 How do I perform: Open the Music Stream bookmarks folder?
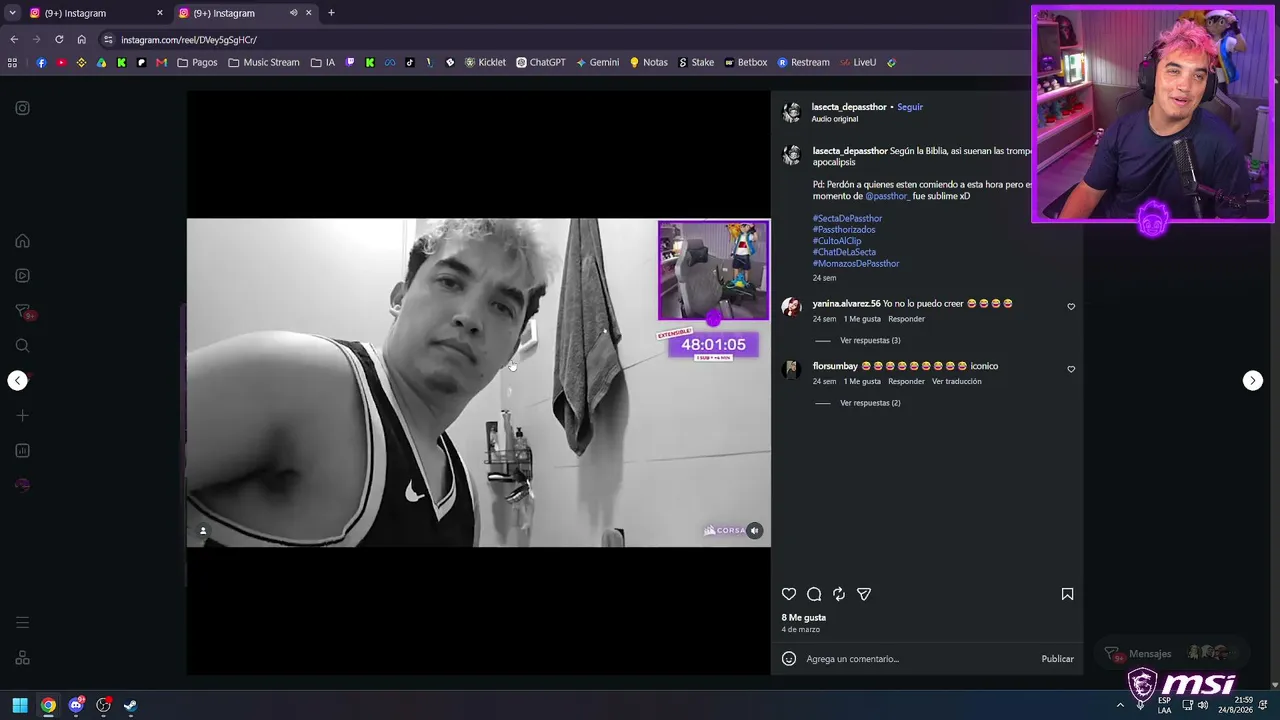[264, 62]
